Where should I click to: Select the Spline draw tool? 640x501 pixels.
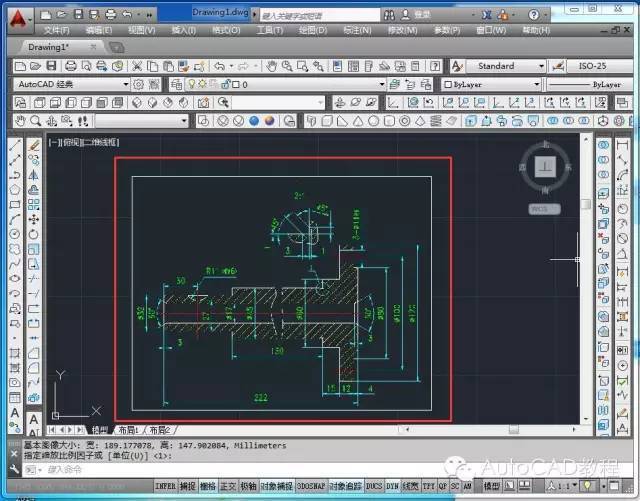tap(15, 264)
